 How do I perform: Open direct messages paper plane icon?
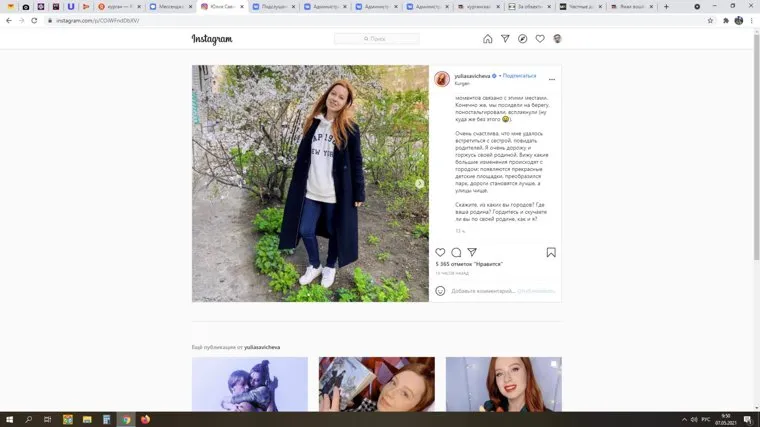tap(505, 39)
